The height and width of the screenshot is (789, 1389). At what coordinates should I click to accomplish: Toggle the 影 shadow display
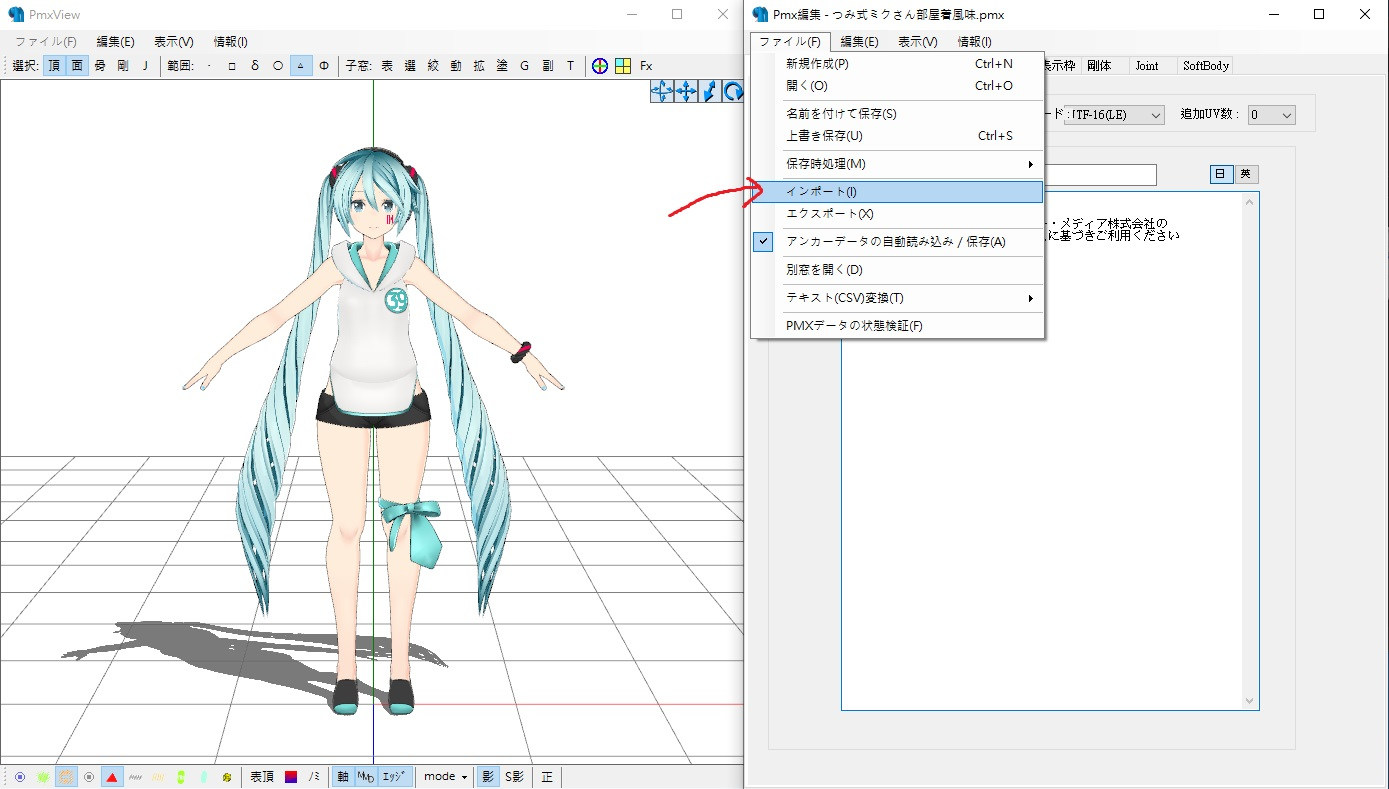[489, 776]
